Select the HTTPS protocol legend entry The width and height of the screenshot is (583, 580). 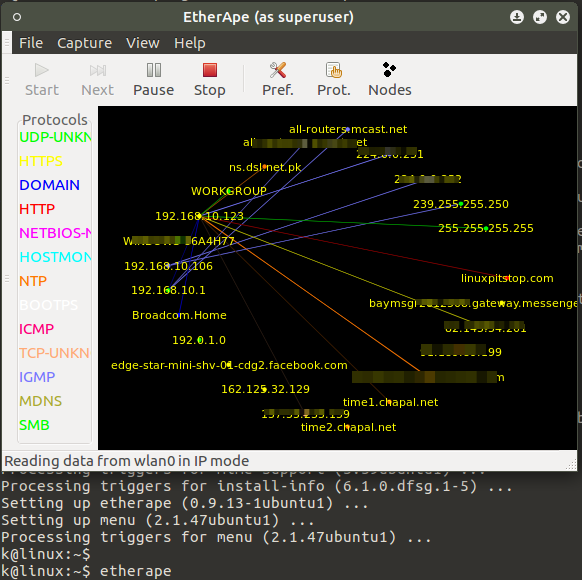point(41,161)
